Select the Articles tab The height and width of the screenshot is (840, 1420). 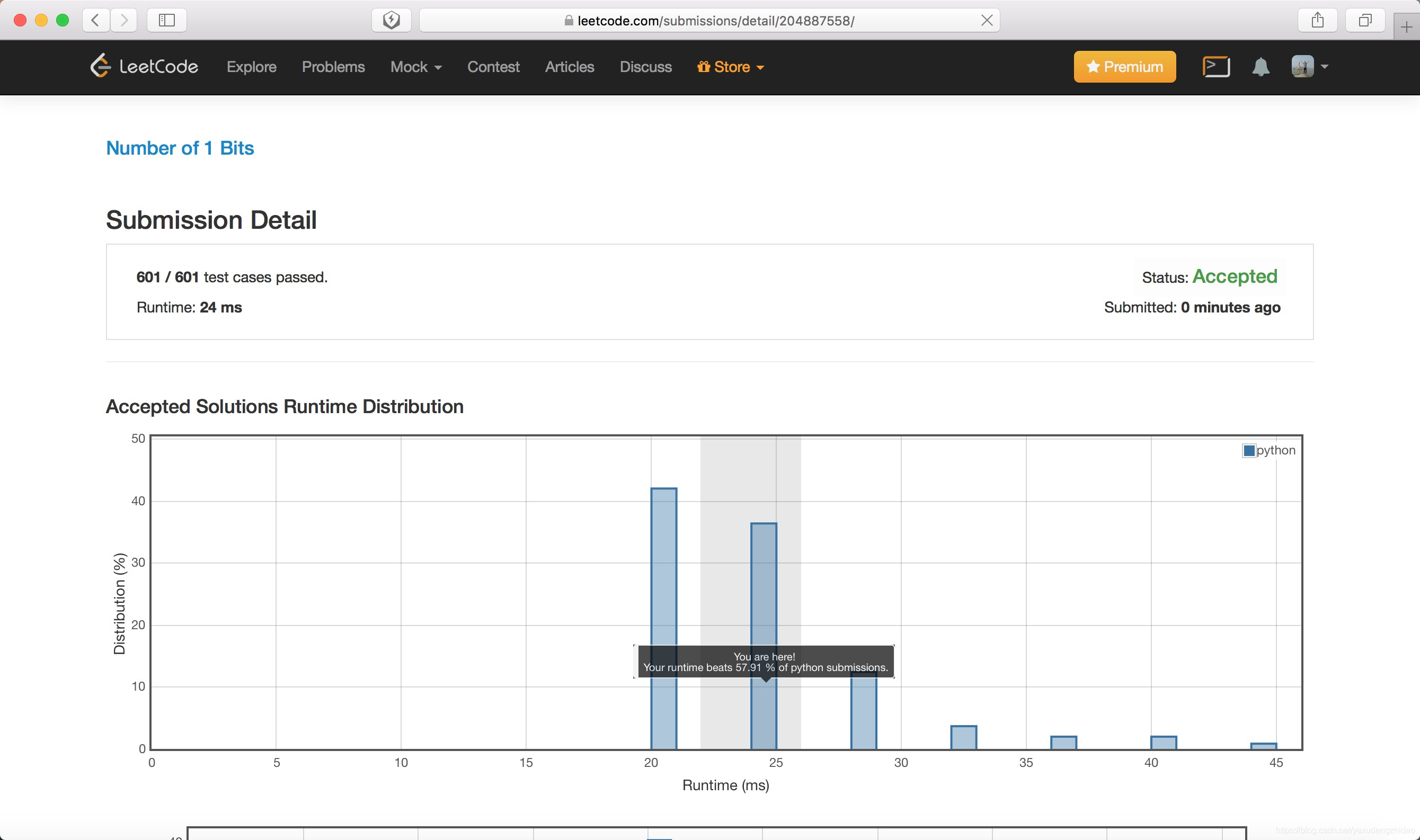(x=570, y=67)
